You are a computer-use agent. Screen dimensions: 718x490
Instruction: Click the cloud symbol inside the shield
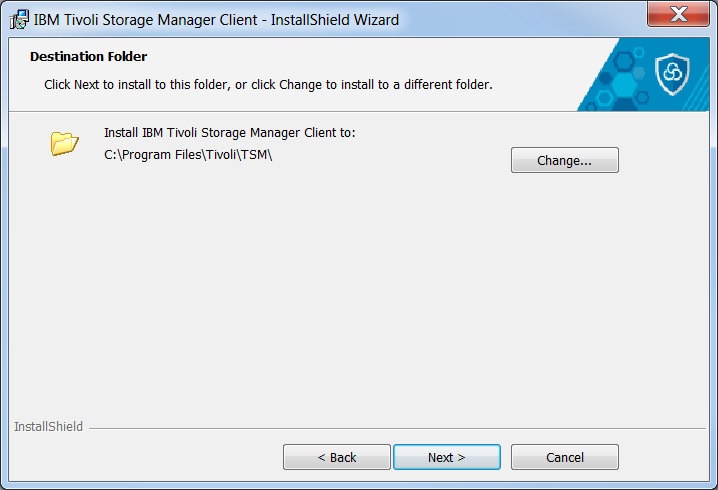[672, 73]
